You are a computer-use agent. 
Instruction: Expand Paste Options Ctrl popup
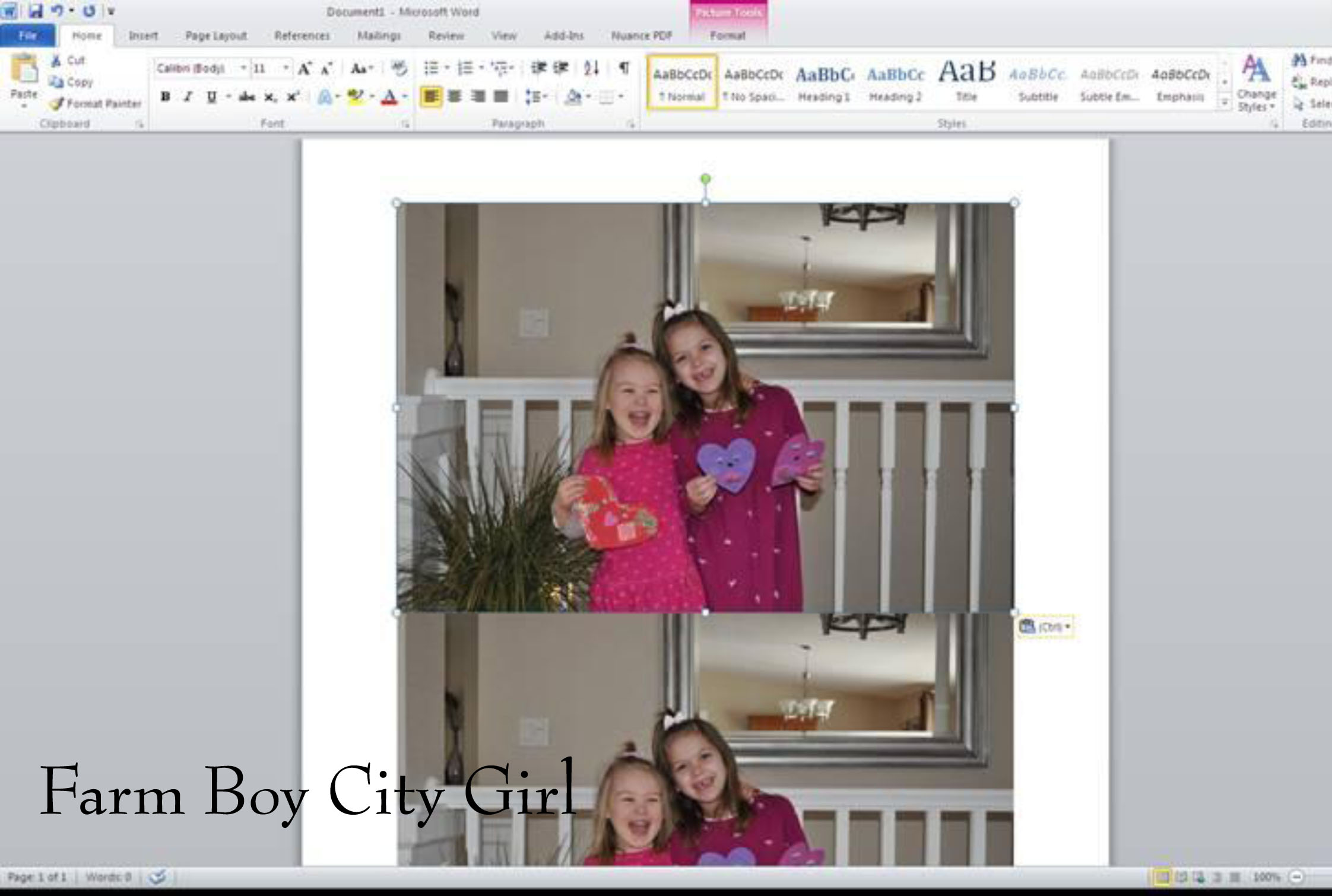click(x=1045, y=627)
